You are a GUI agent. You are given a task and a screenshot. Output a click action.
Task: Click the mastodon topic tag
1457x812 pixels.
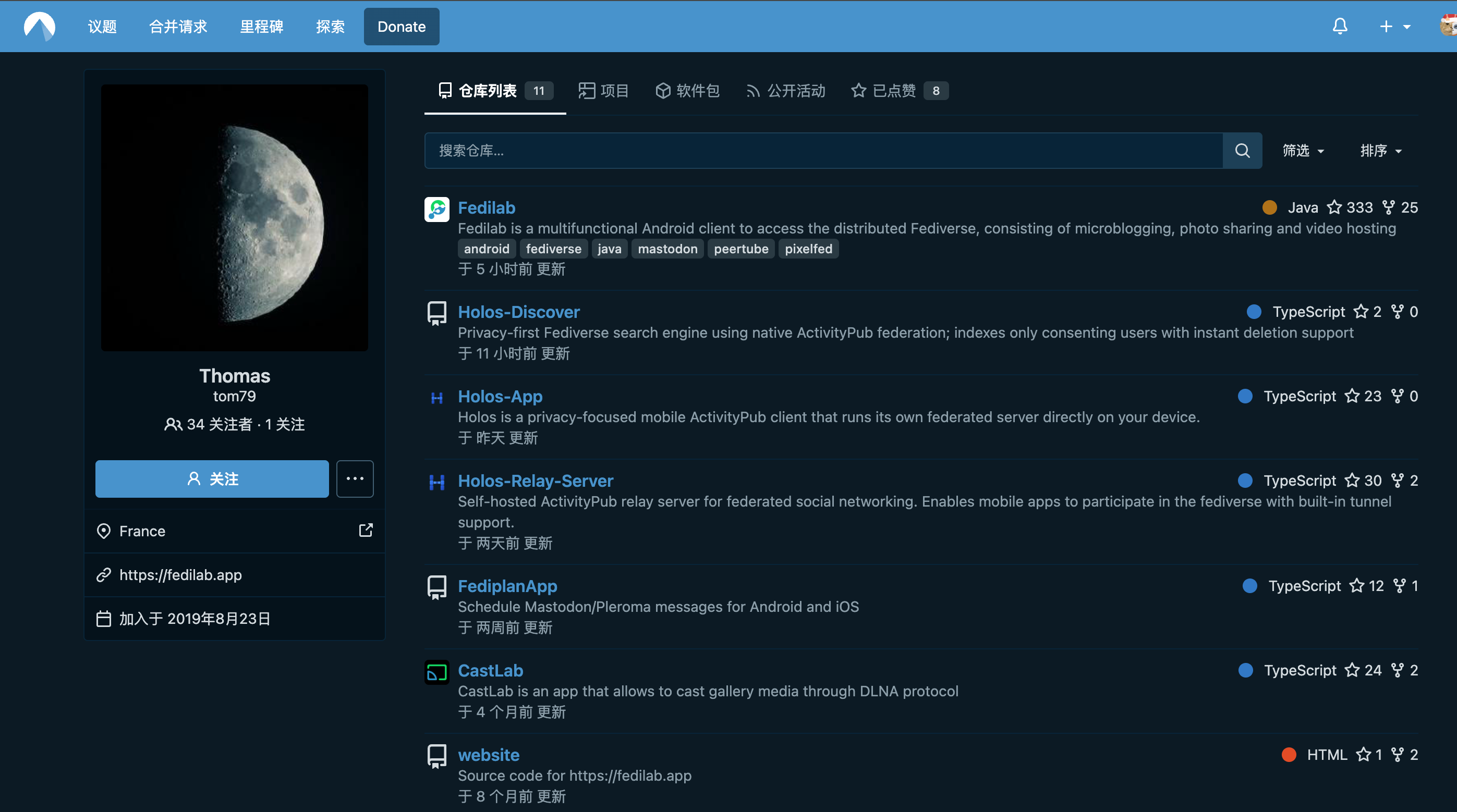pos(667,249)
